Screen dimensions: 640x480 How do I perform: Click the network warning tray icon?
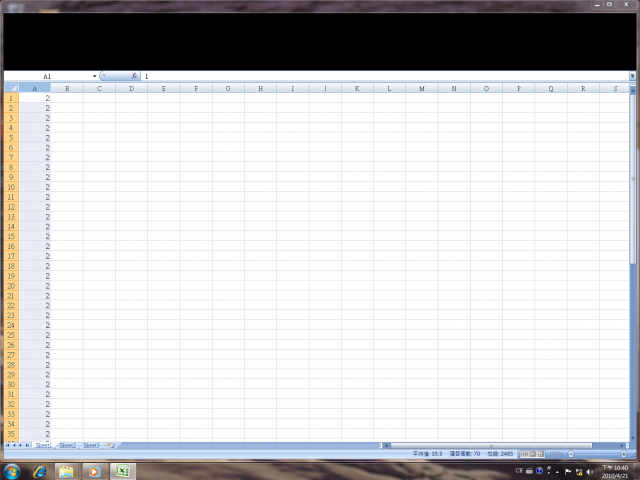click(579, 472)
